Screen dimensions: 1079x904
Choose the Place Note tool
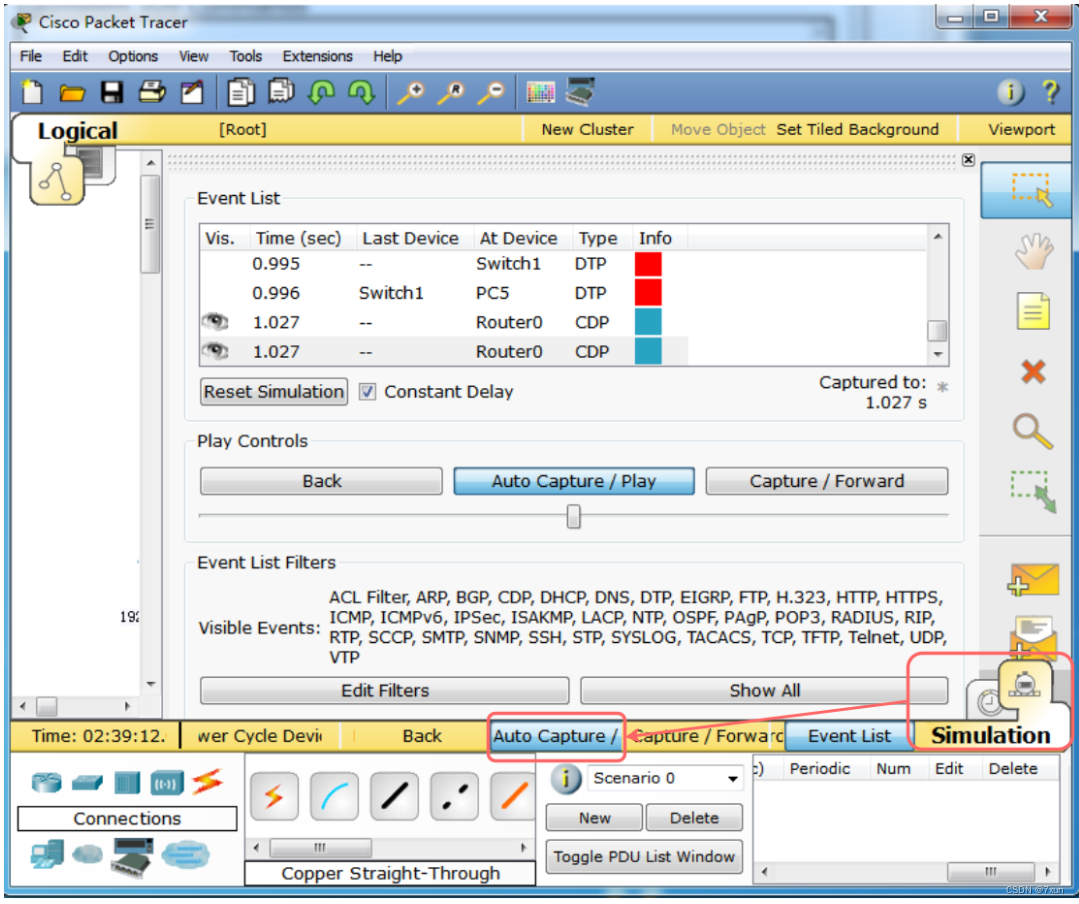point(1034,311)
